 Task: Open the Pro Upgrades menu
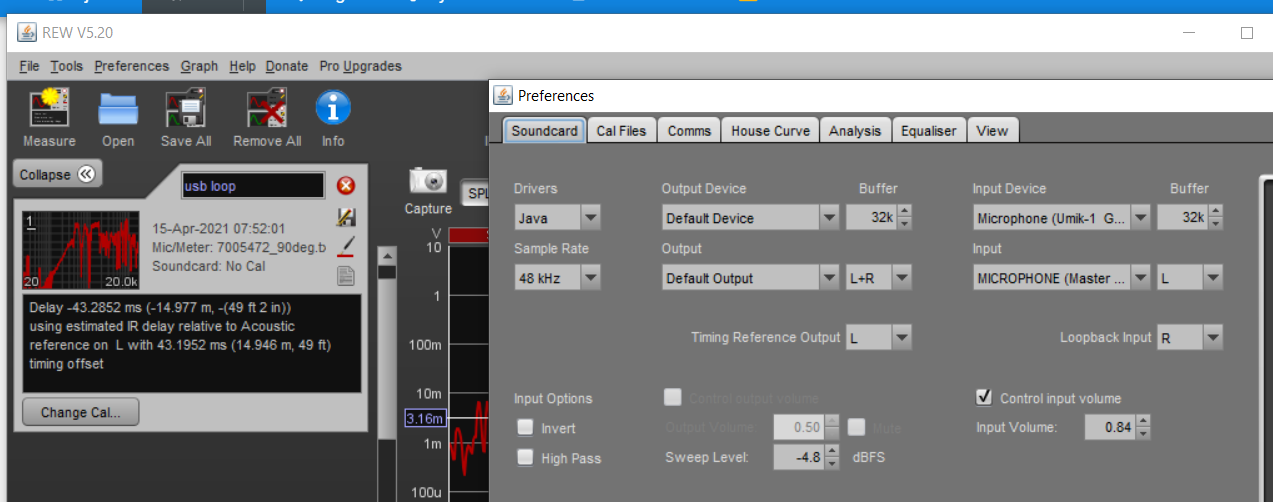[x=360, y=66]
